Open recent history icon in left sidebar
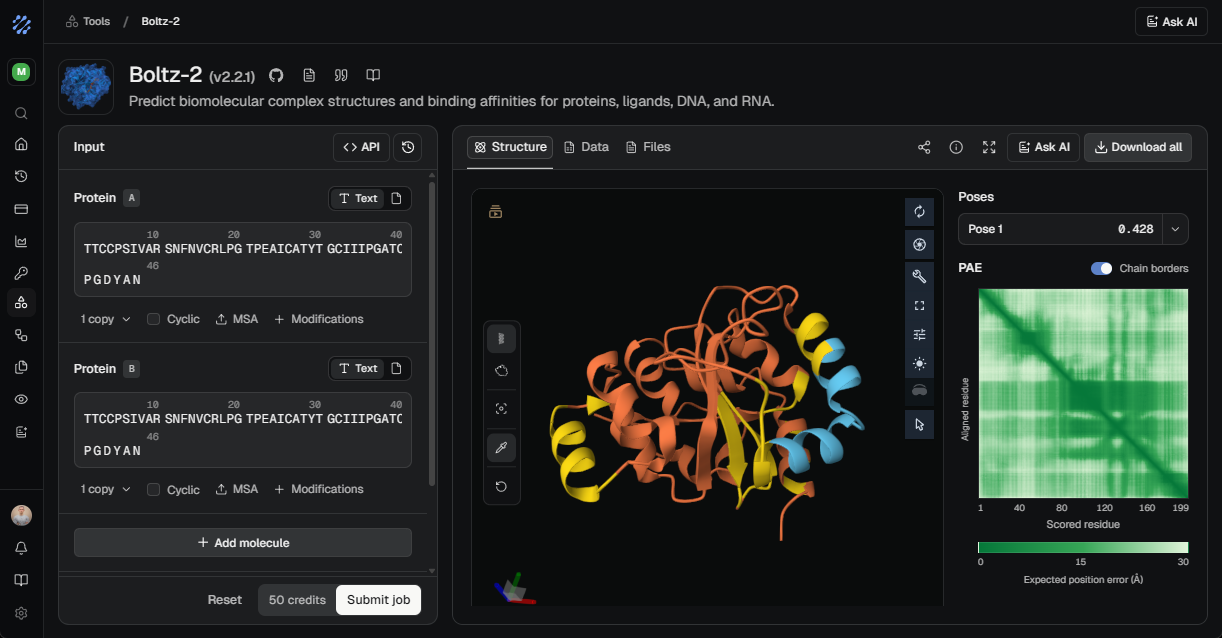Image resolution: width=1222 pixels, height=638 pixels. pos(21,176)
